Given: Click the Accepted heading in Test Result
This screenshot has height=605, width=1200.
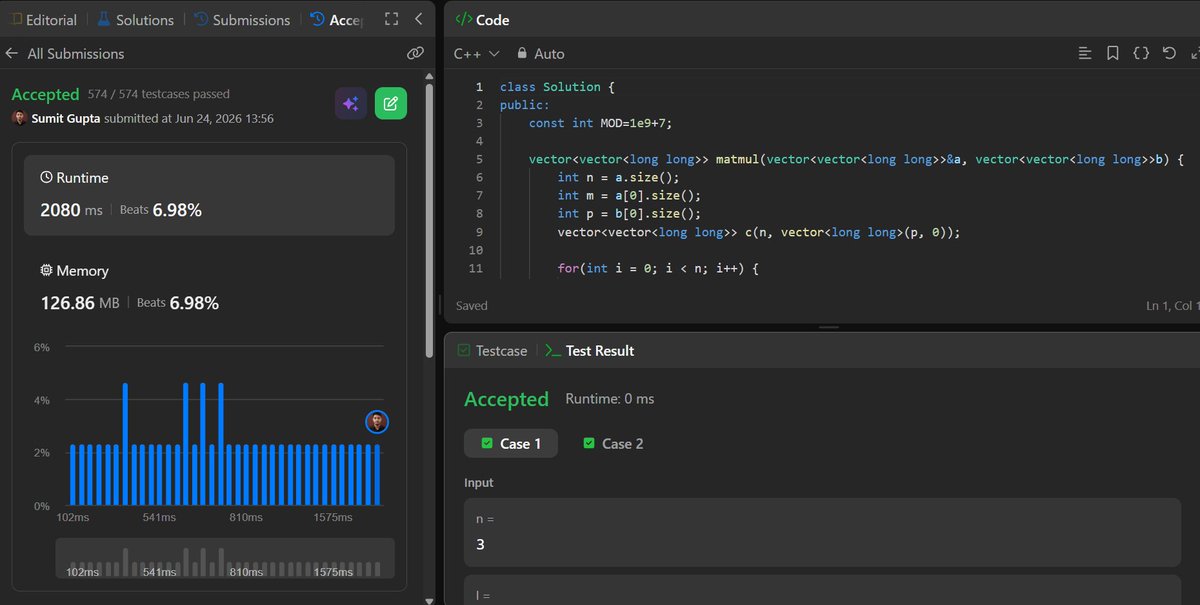Looking at the screenshot, I should pyautogui.click(x=506, y=399).
